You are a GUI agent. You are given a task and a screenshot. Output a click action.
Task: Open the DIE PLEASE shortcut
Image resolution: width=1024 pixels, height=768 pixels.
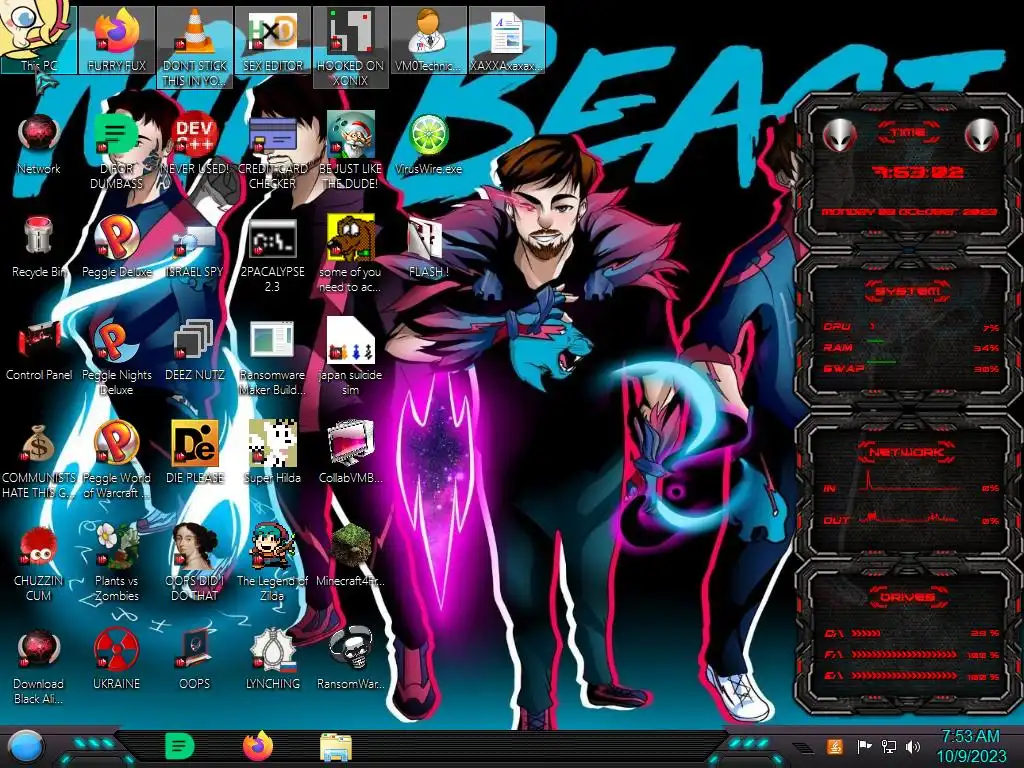pyautogui.click(x=195, y=453)
